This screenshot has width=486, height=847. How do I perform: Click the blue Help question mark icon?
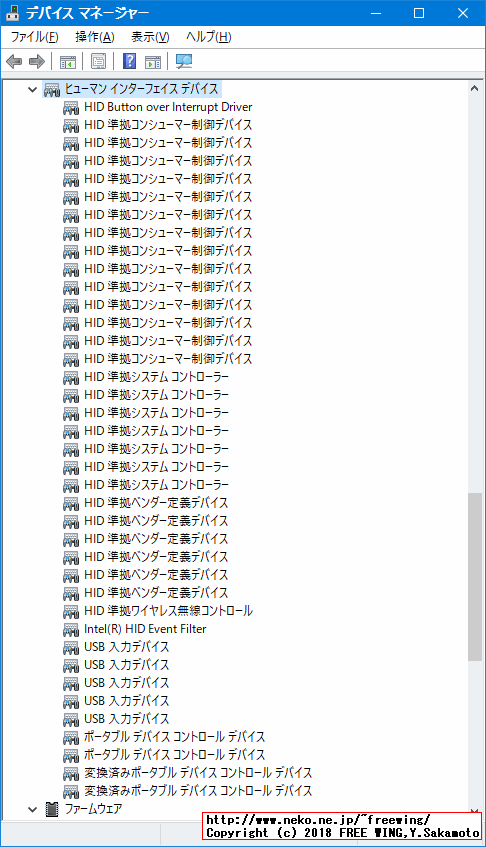click(x=130, y=61)
